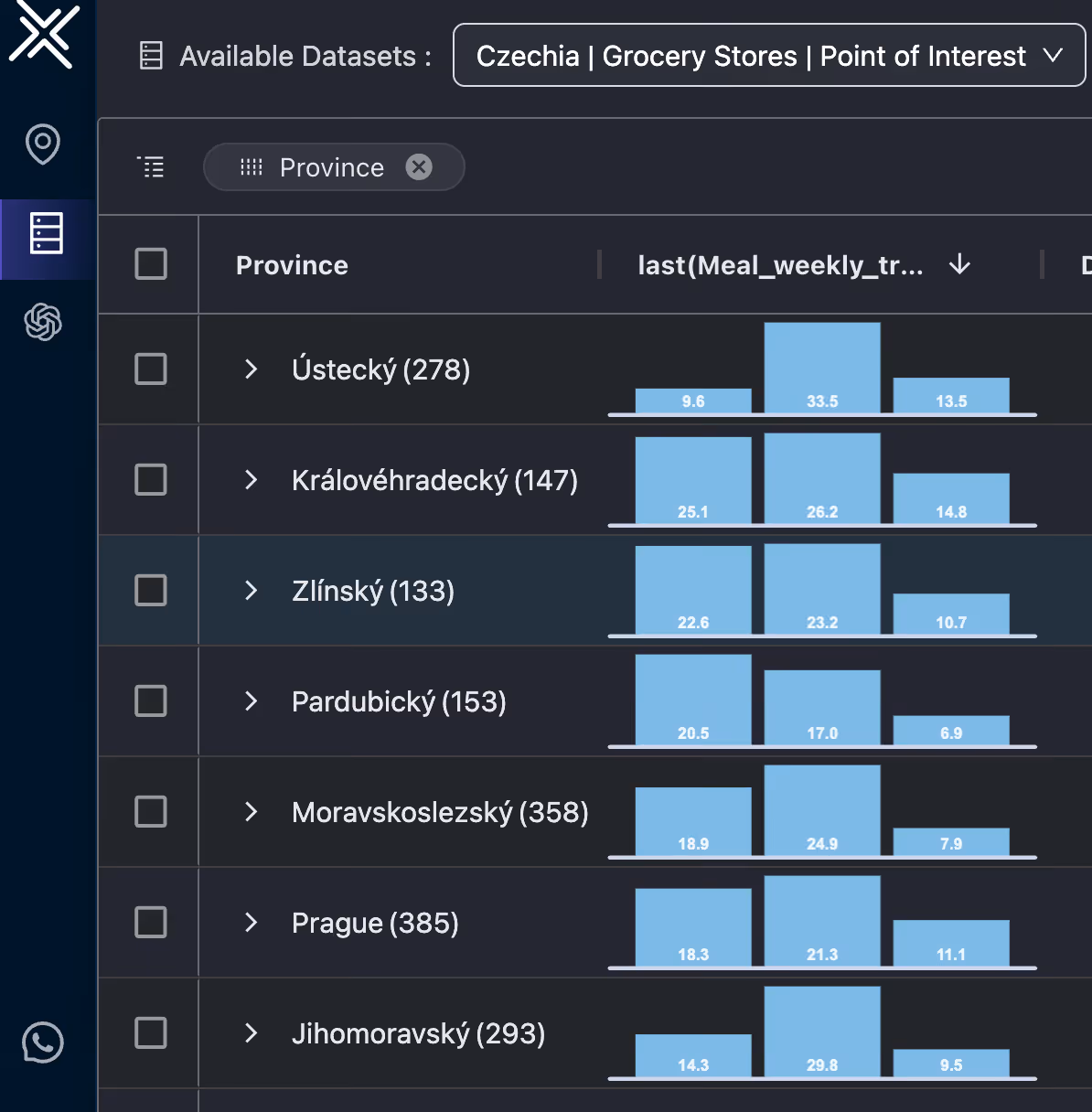Select the datasets table sidebar icon

pyautogui.click(x=46, y=233)
